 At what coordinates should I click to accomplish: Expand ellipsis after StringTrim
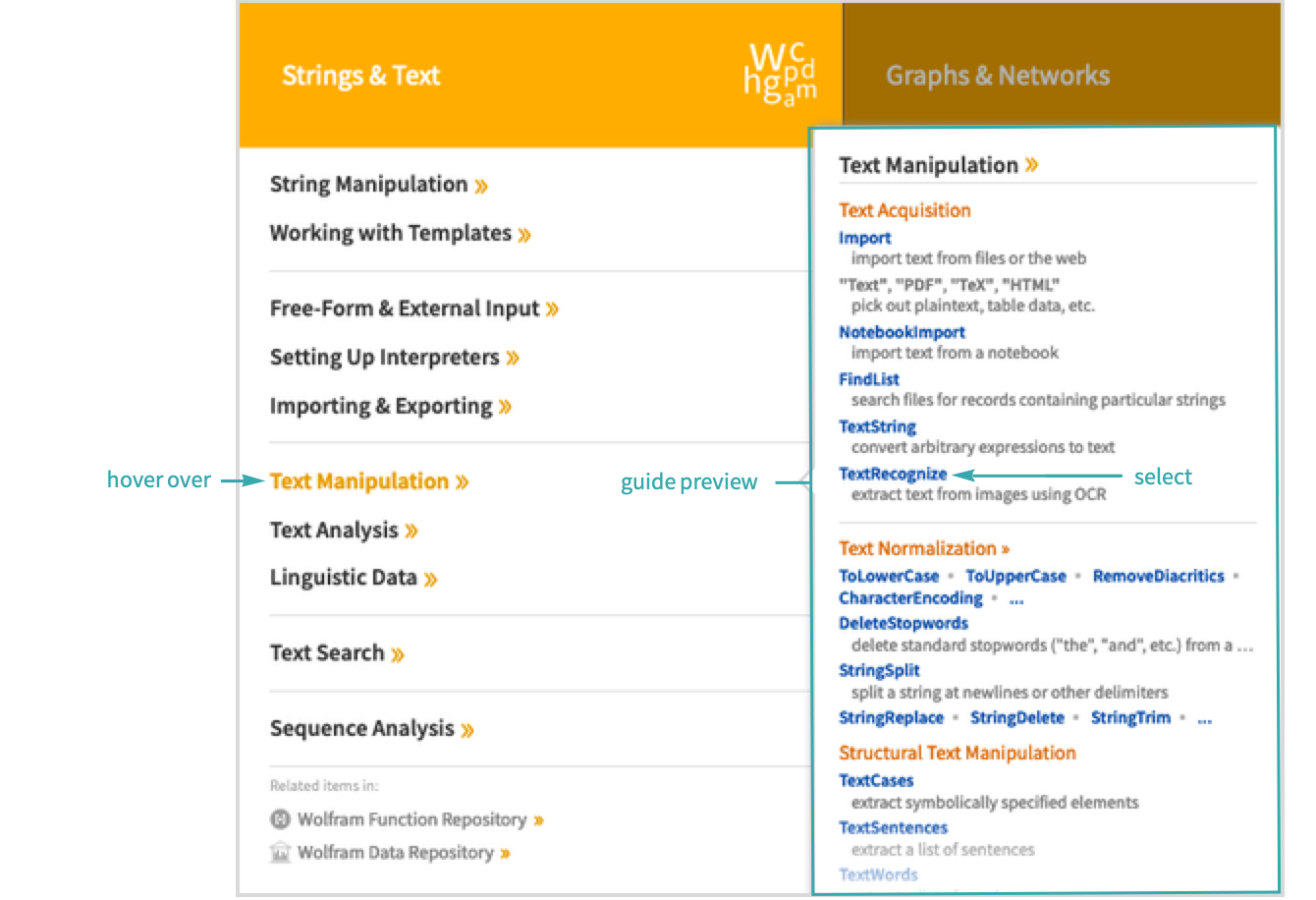(1205, 718)
